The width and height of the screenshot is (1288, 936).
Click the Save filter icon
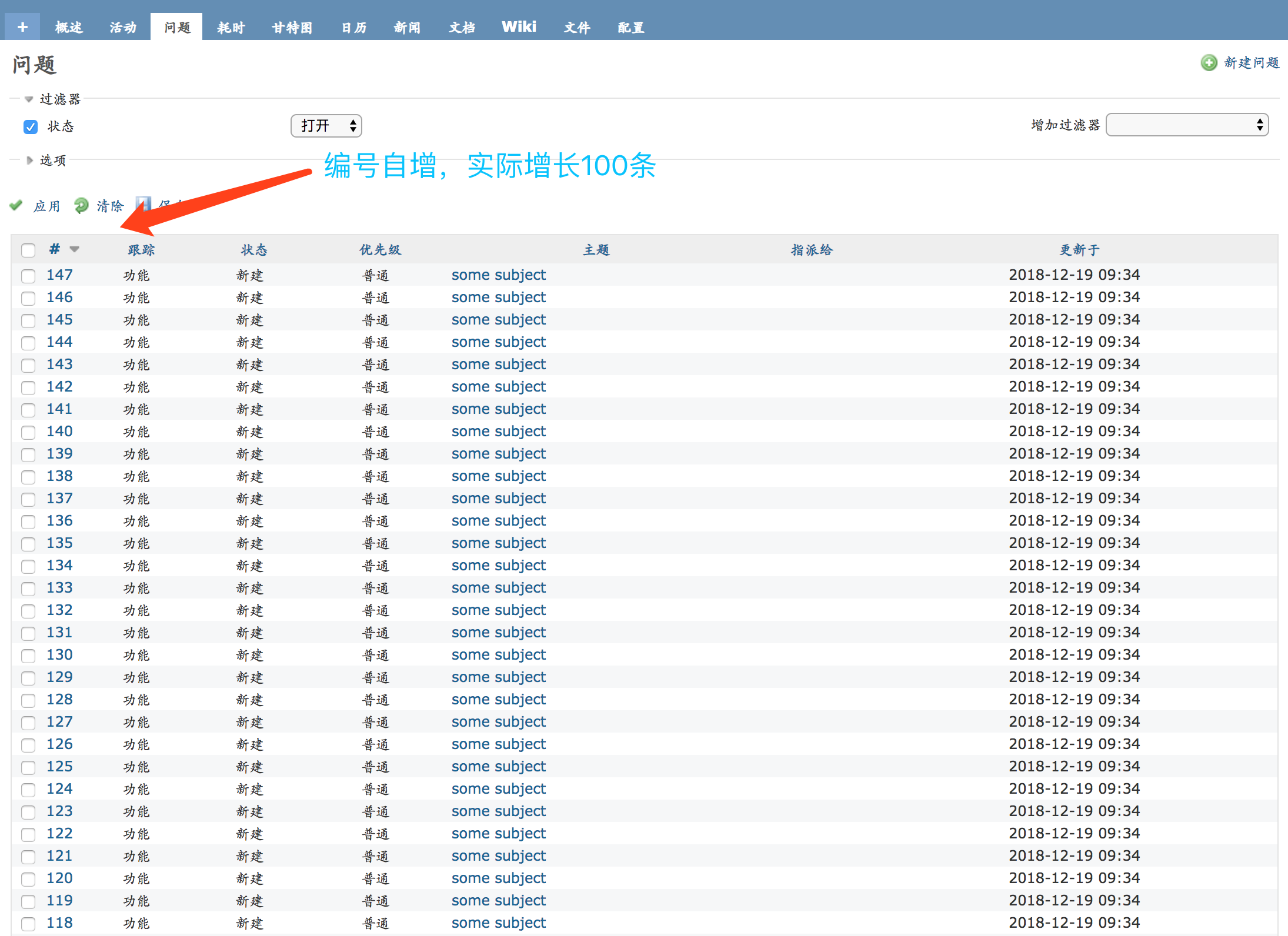click(143, 204)
